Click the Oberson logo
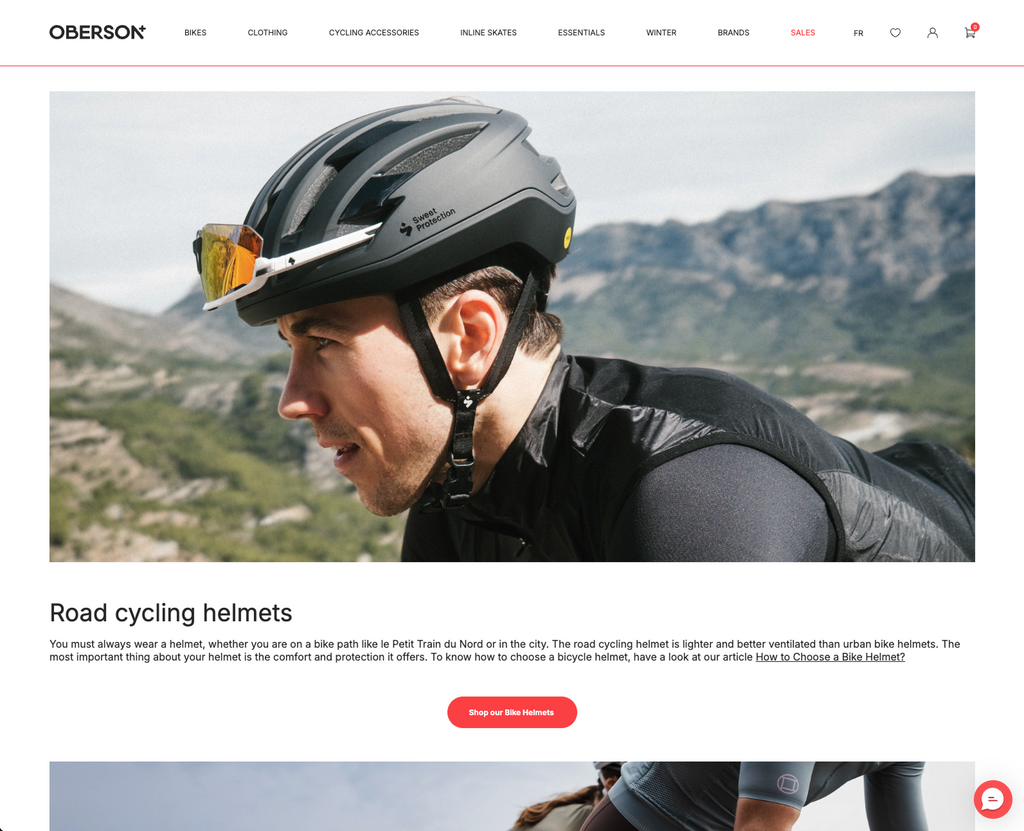1024x831 pixels. 97,32
